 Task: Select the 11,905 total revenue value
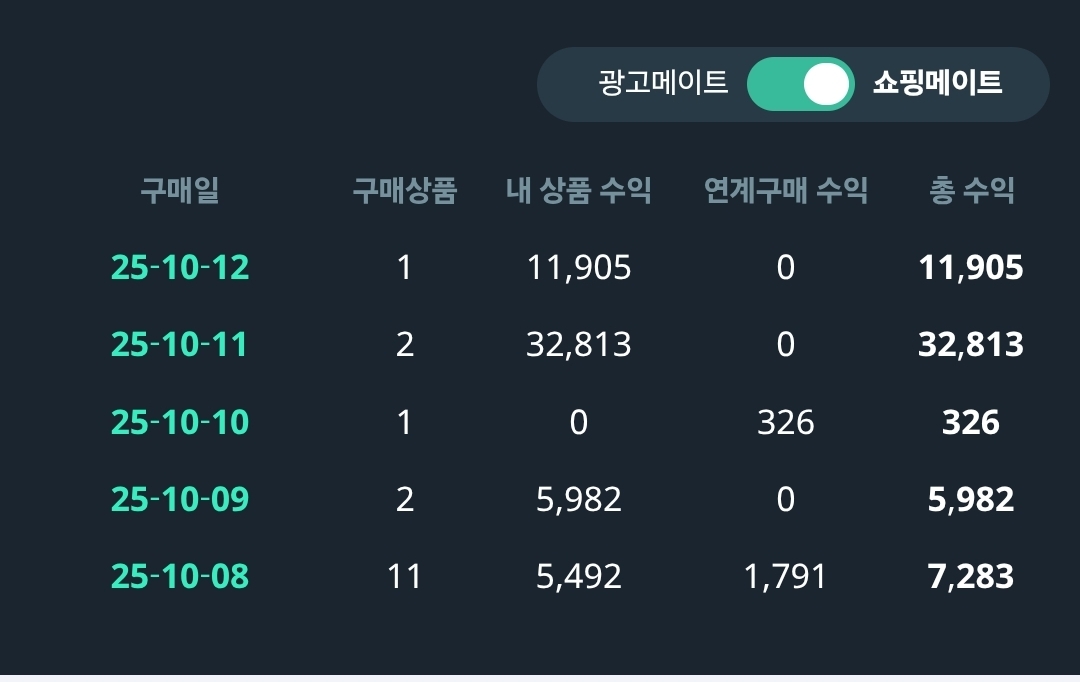[971, 266]
